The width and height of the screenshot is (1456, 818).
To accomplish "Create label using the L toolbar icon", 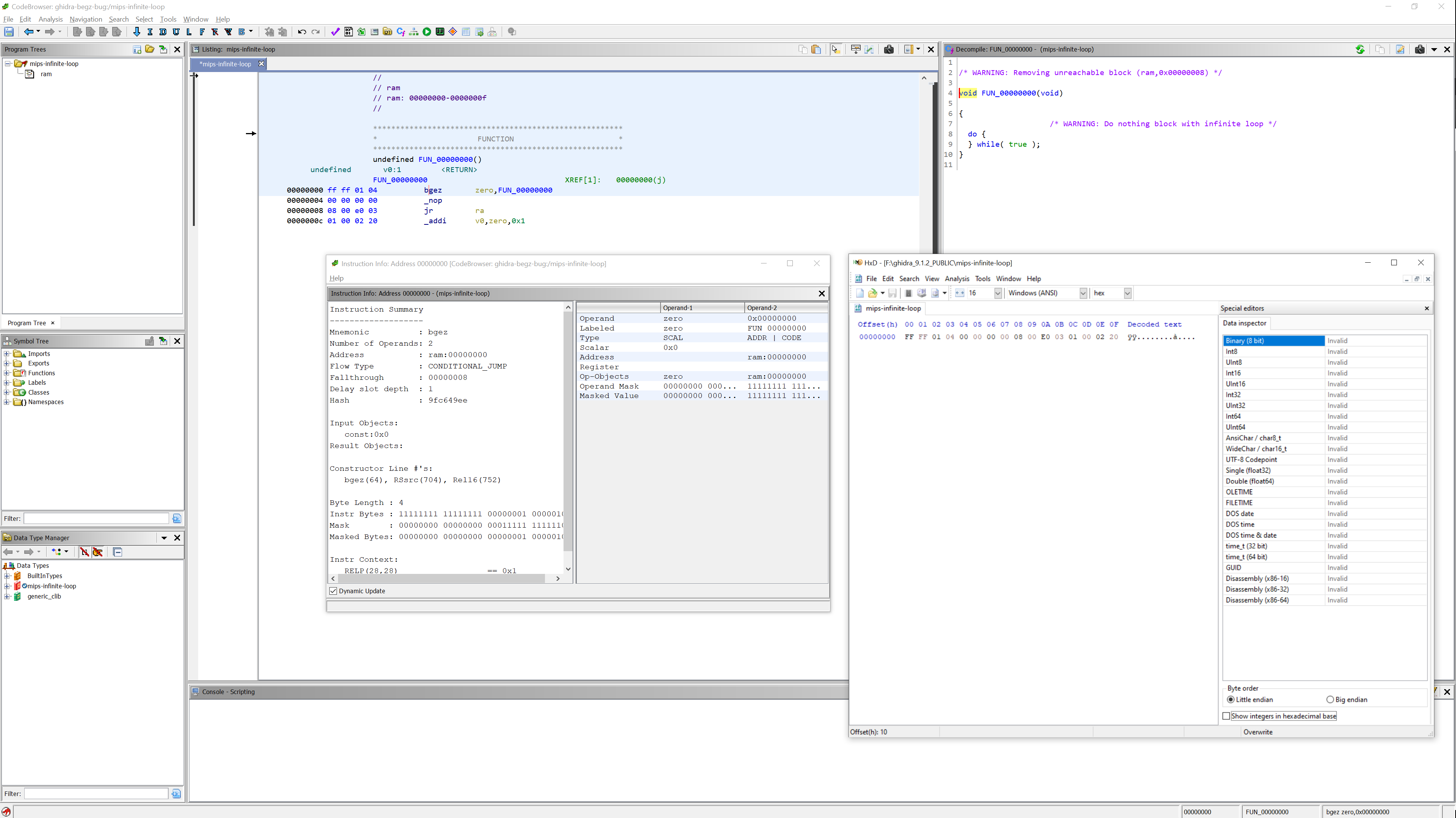I will point(189,32).
